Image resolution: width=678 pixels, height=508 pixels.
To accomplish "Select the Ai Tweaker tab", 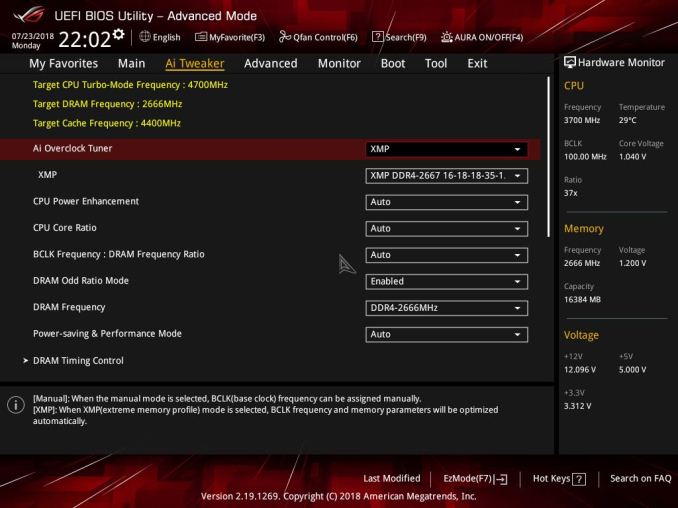I will 195,64.
